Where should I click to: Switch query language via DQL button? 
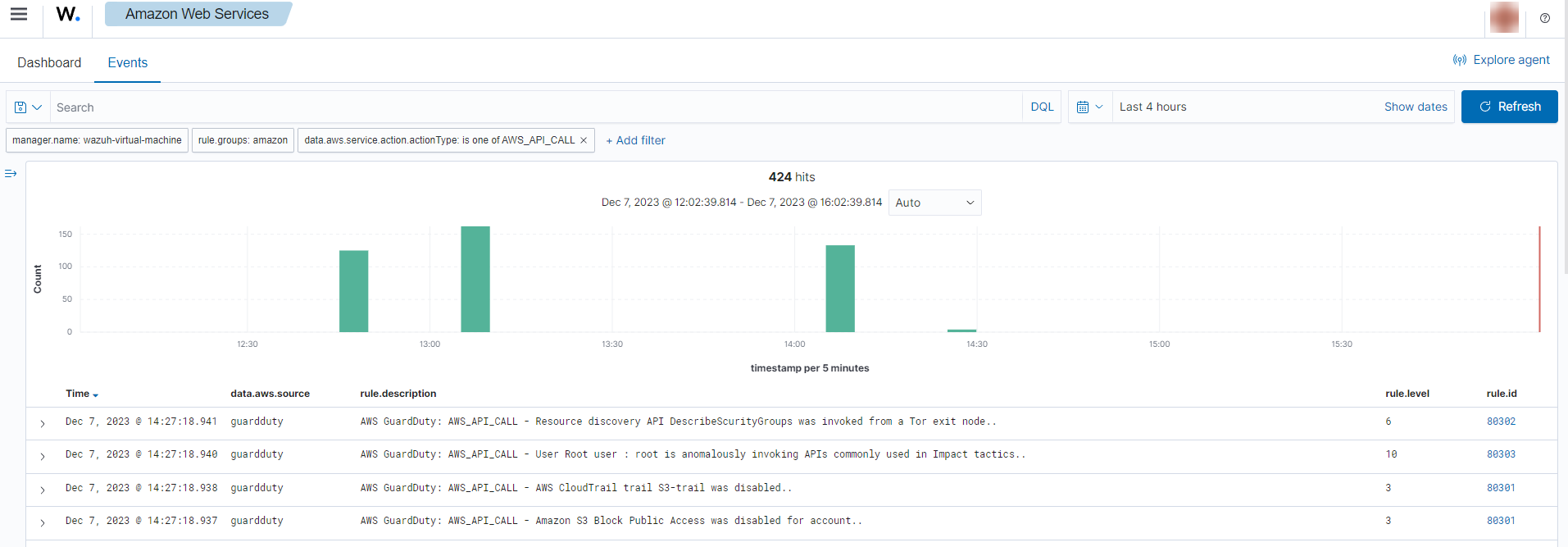tap(1042, 107)
